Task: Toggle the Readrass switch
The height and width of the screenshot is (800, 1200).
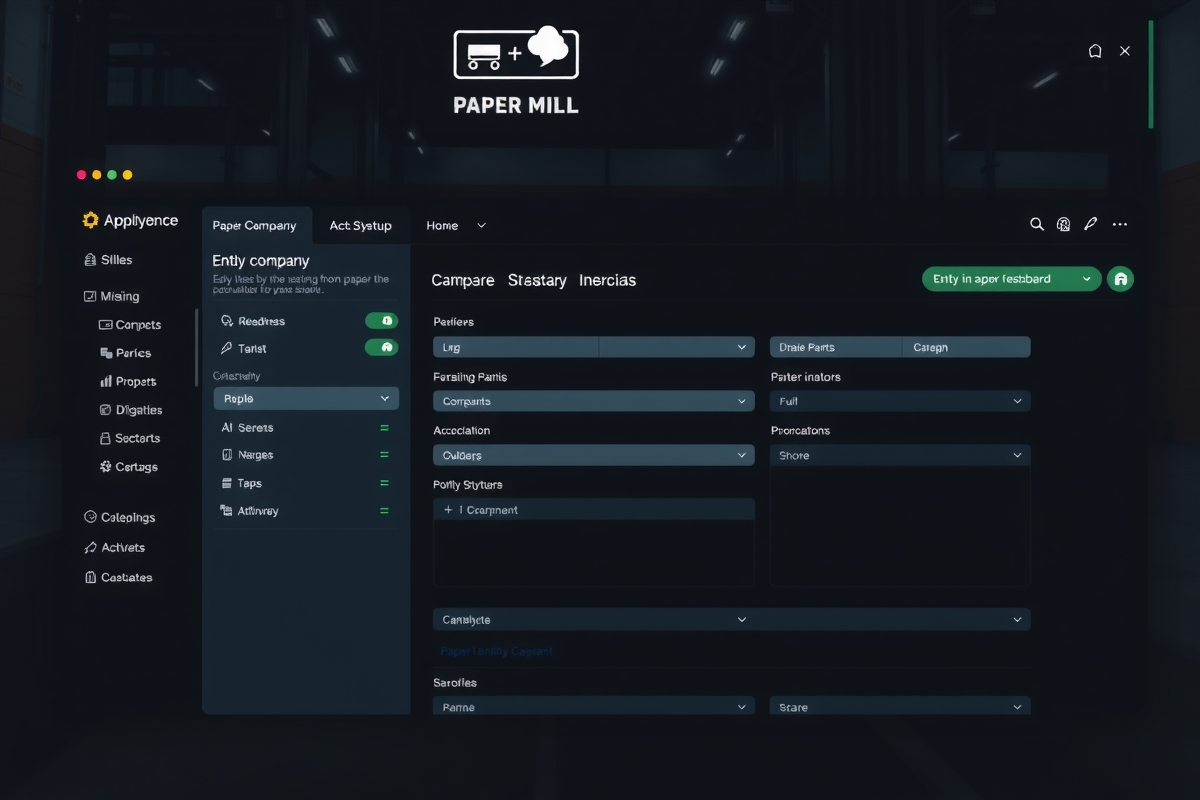Action: pyautogui.click(x=382, y=321)
